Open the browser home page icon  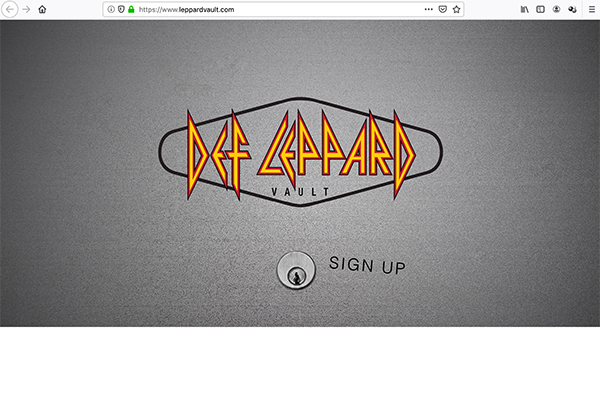coord(42,10)
